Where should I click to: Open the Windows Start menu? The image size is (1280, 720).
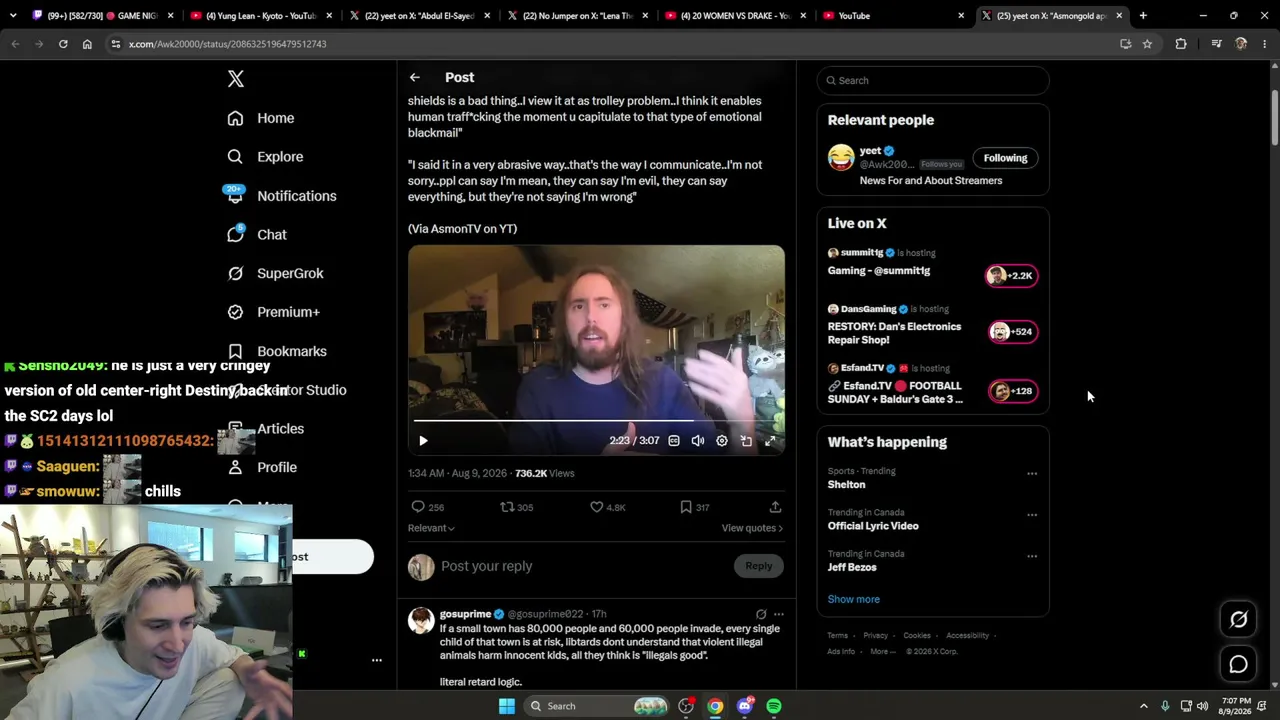507,706
